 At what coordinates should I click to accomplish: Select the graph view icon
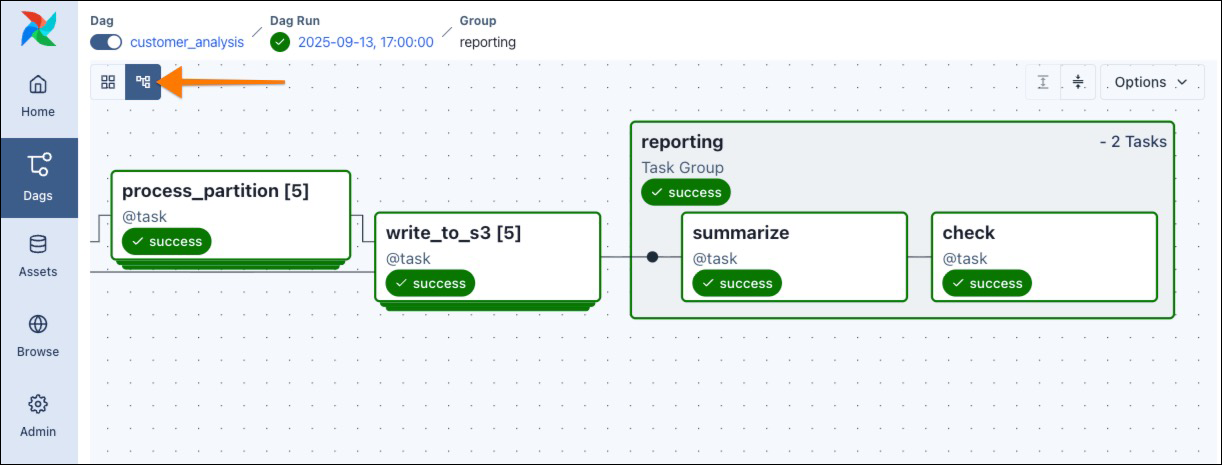tap(143, 82)
